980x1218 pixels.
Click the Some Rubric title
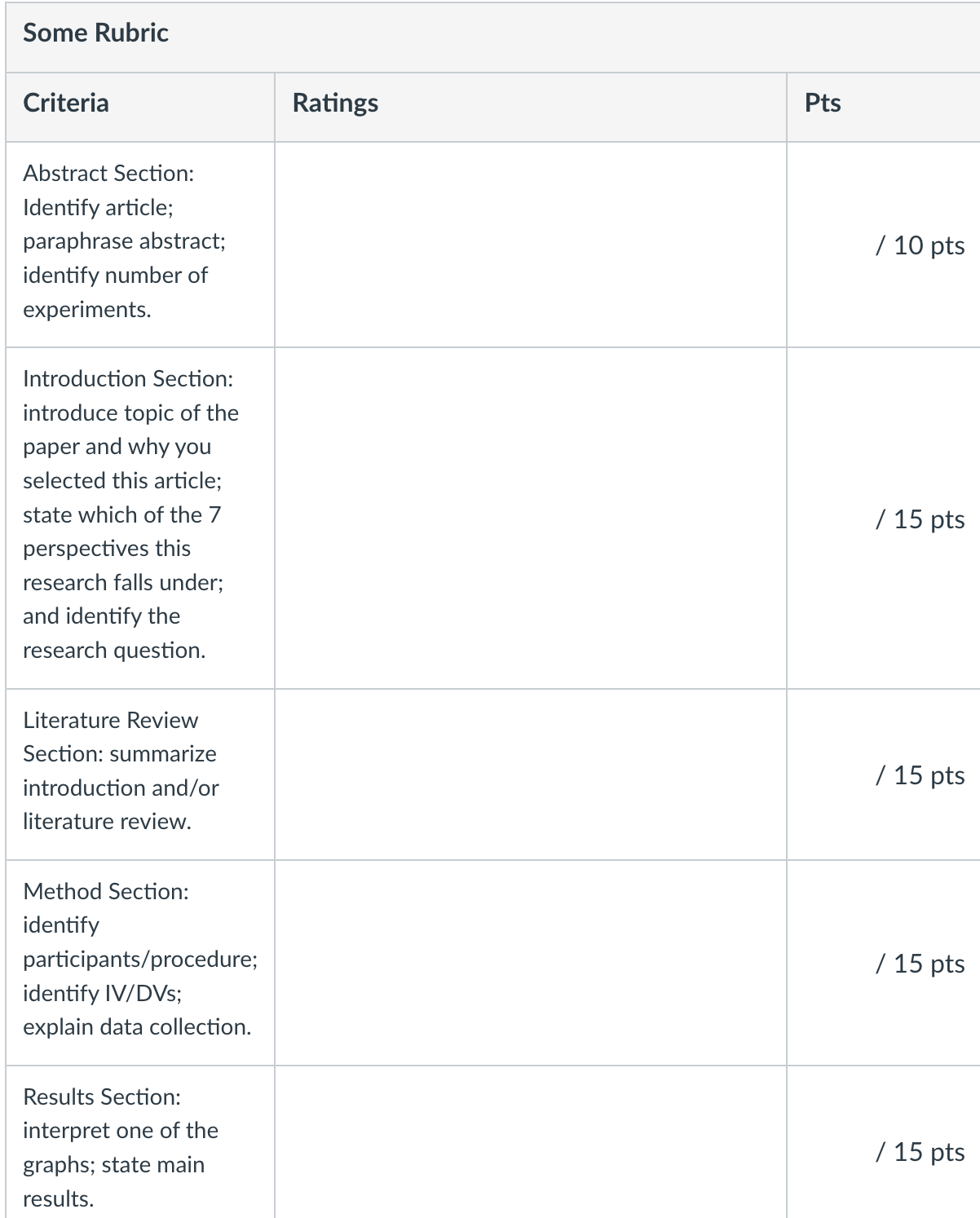(95, 33)
